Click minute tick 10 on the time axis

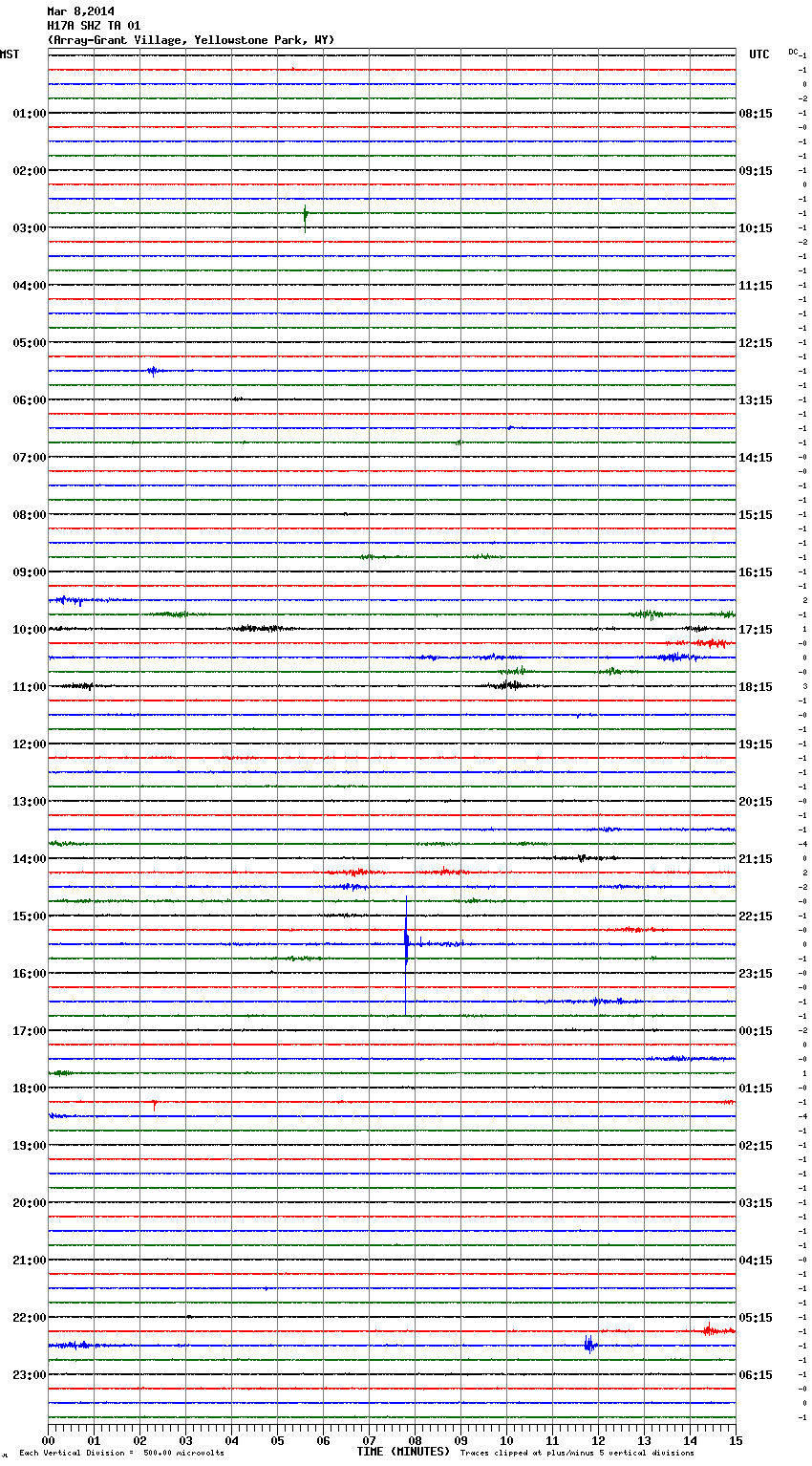pos(506,1440)
